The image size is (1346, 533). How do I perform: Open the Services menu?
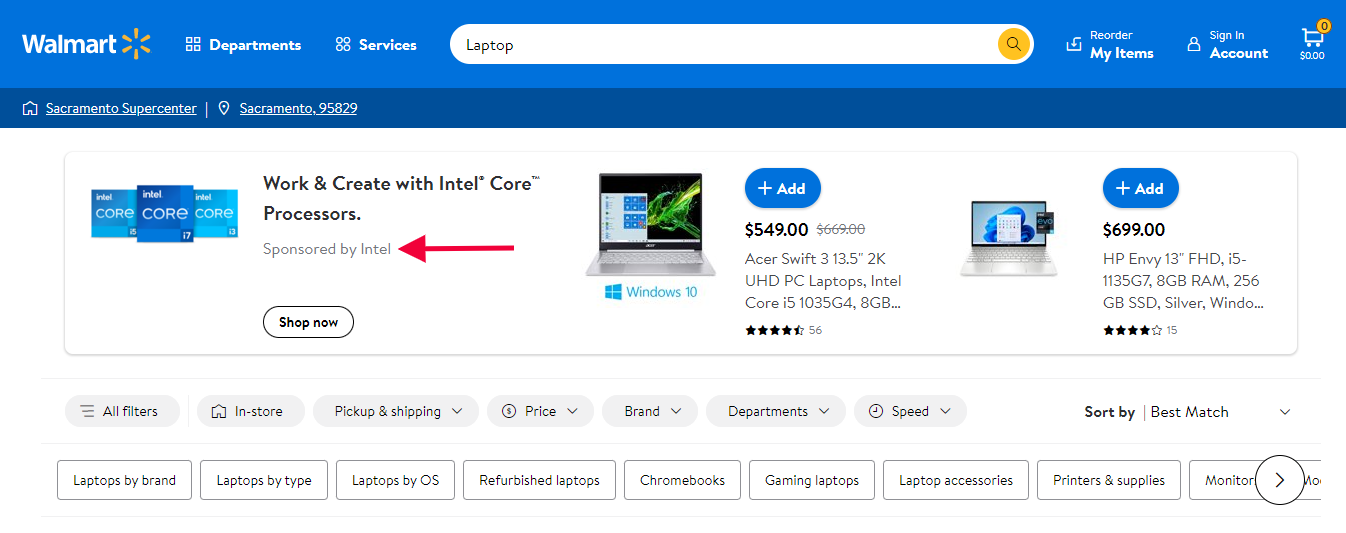376,45
